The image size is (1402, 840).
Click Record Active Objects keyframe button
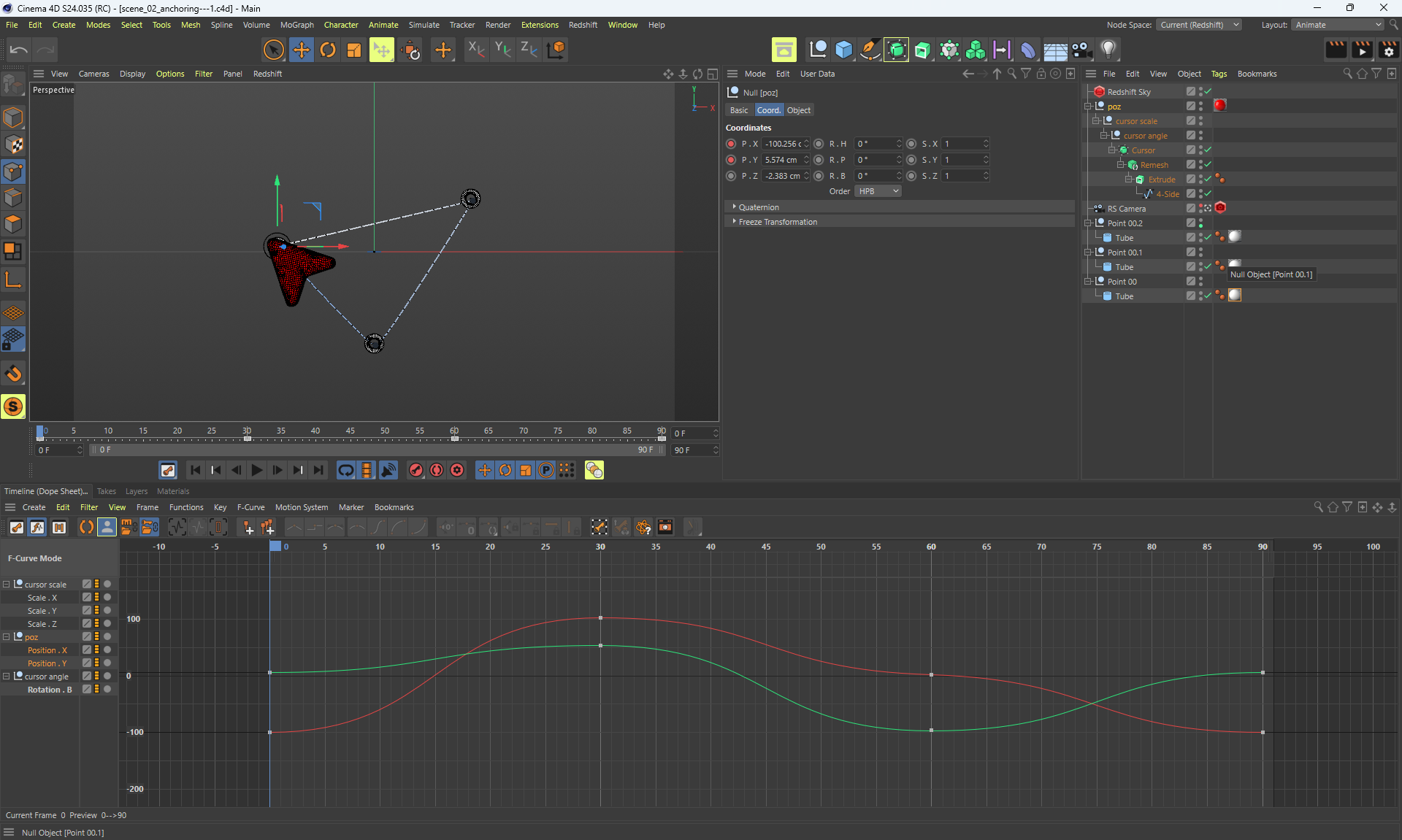point(416,470)
